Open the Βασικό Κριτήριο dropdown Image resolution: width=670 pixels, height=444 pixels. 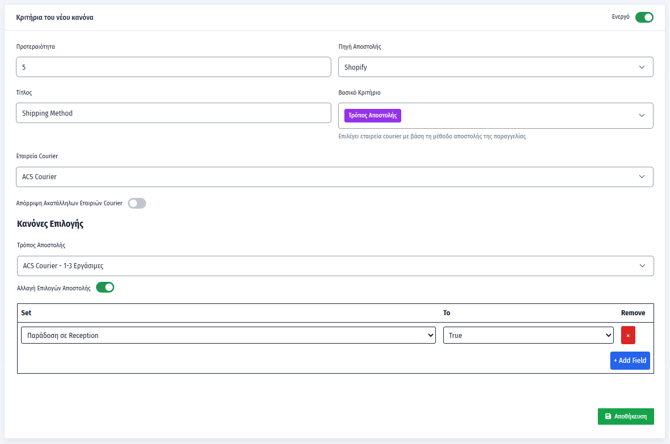496,115
